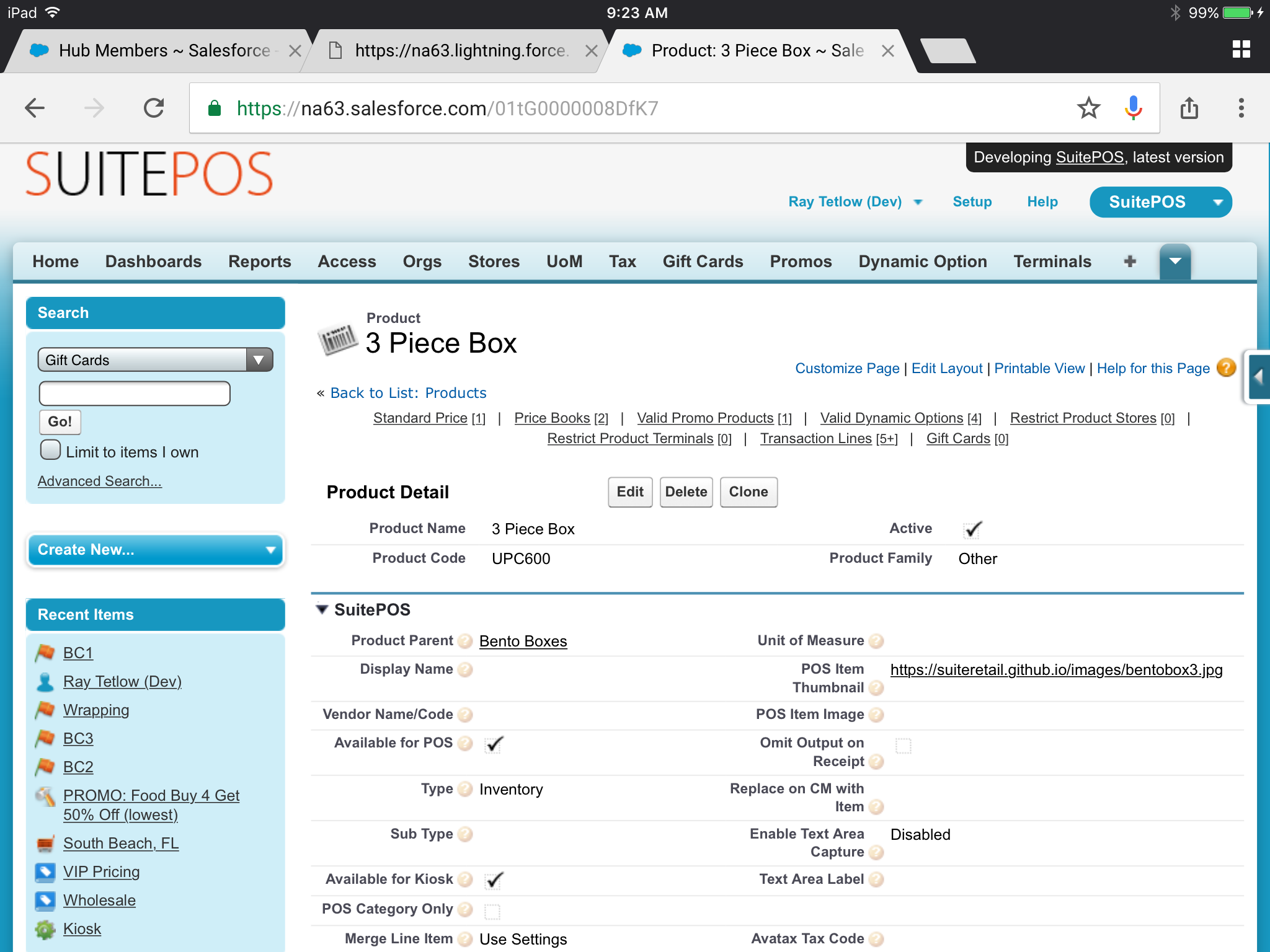This screenshot has height=952, width=1270.
Task: Collapse the SuitePOS section triangle
Action: tap(322, 609)
